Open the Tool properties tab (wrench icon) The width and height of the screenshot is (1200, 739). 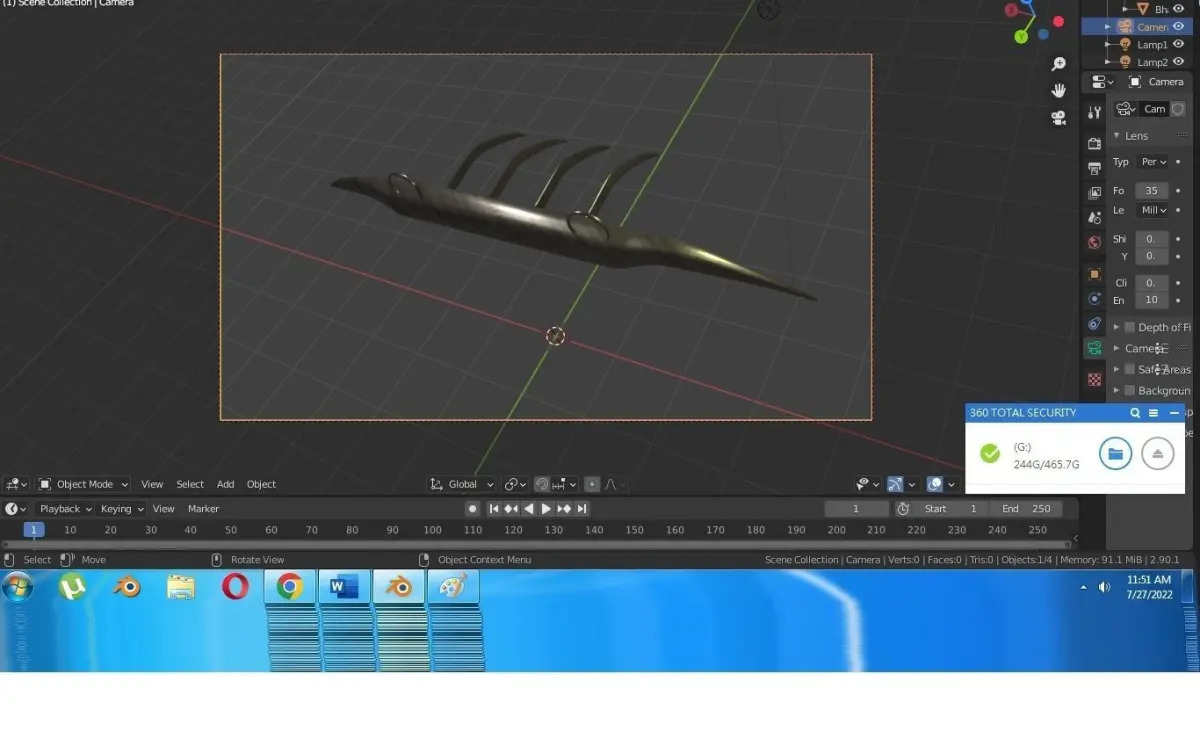[1094, 112]
